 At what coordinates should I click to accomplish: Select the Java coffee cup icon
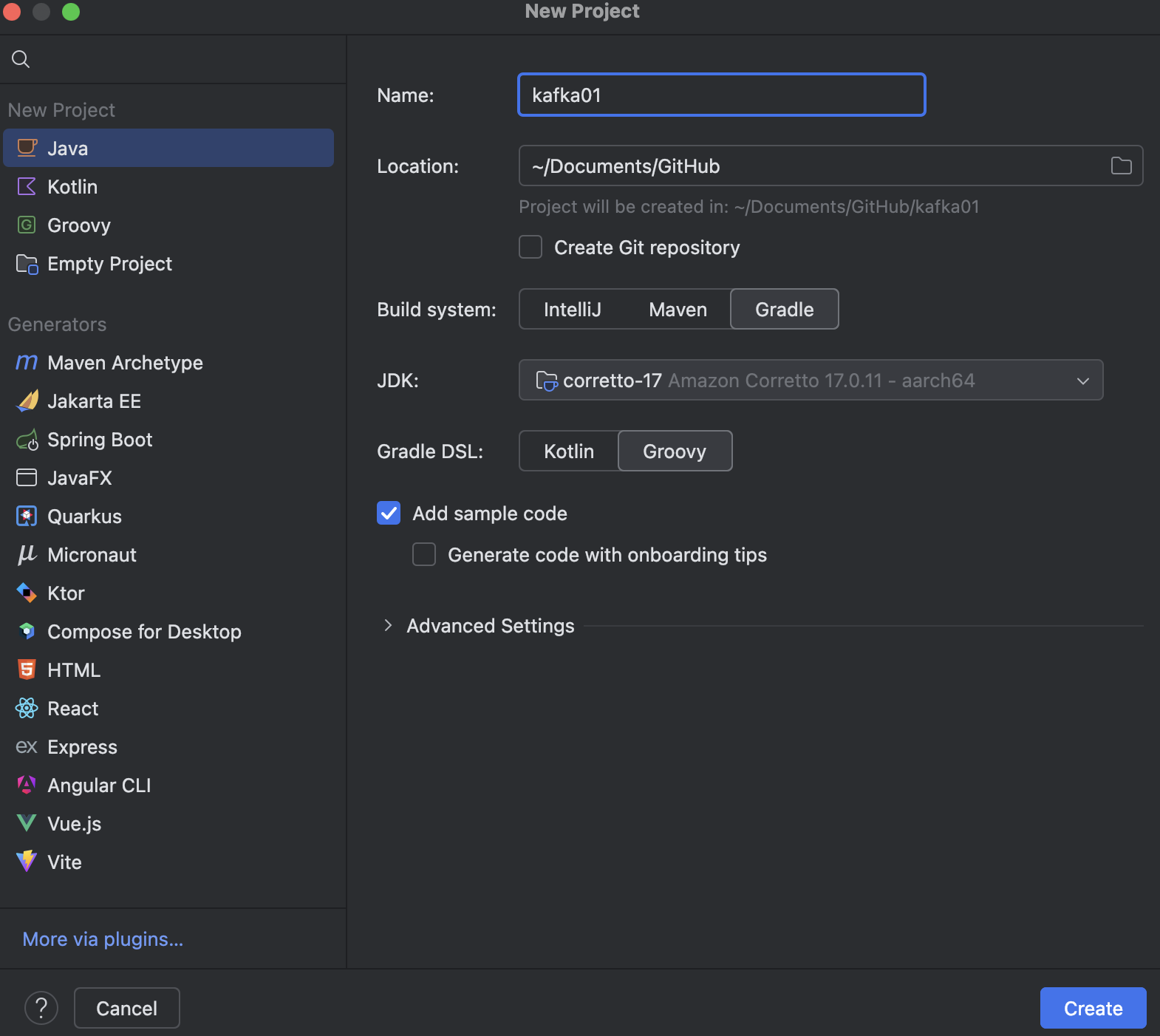pyautogui.click(x=27, y=148)
